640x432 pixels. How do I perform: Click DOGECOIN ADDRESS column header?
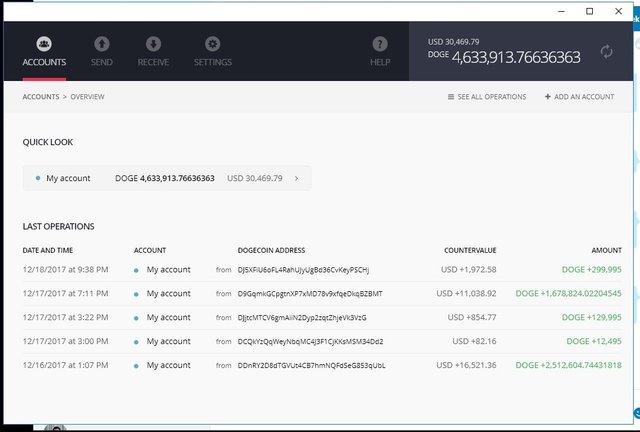(271, 250)
